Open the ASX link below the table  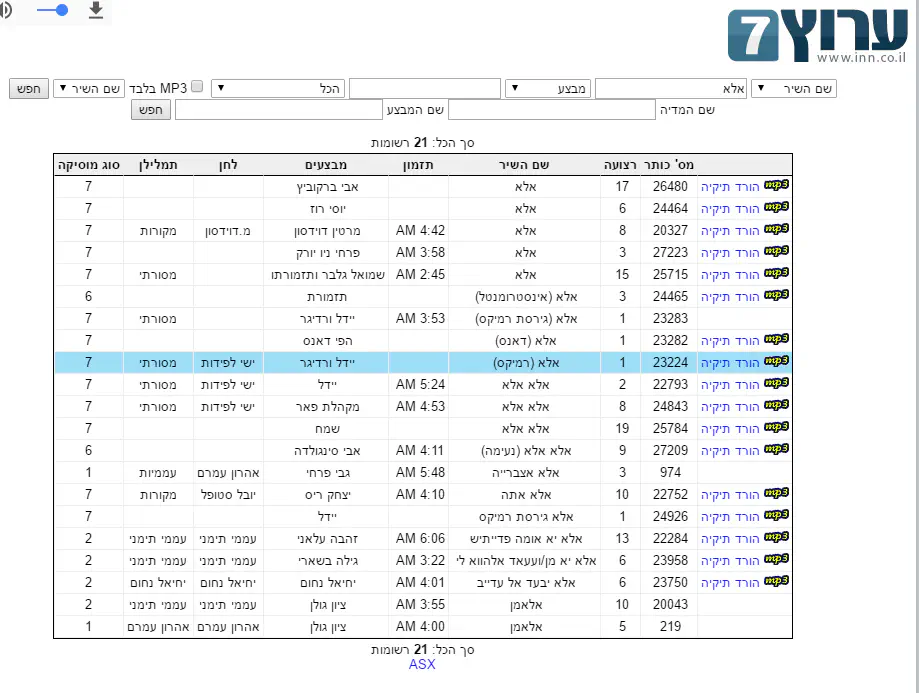[x=422, y=665]
